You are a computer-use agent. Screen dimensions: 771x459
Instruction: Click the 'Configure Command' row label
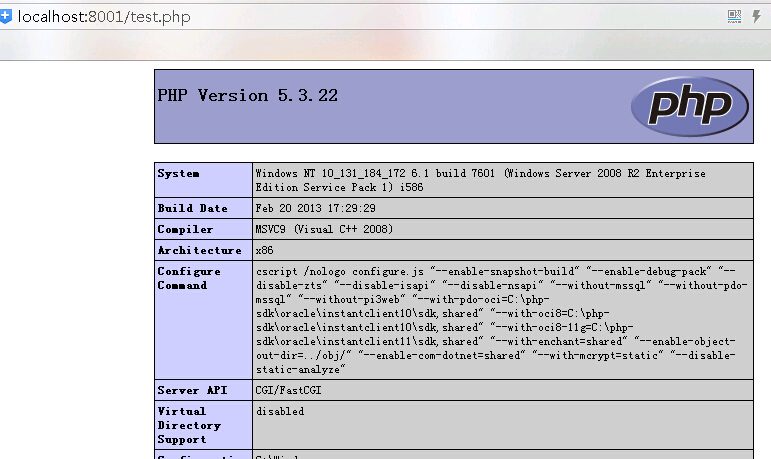(189, 278)
